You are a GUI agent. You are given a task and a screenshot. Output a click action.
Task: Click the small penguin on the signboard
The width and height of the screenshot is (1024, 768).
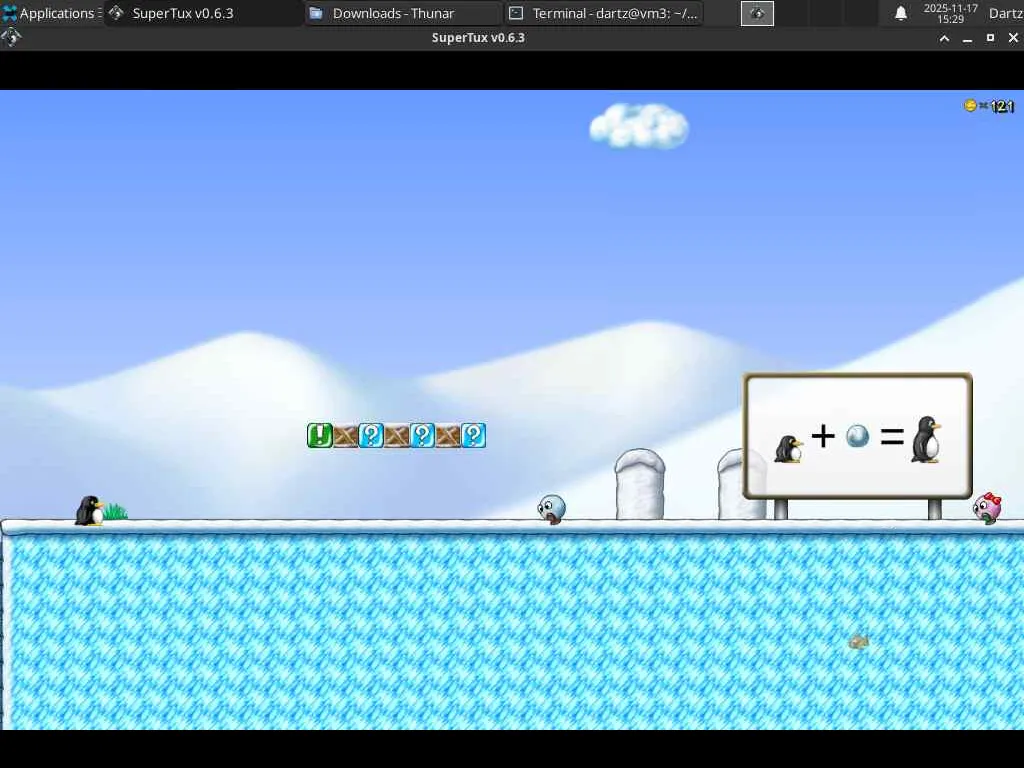pyautogui.click(x=789, y=449)
